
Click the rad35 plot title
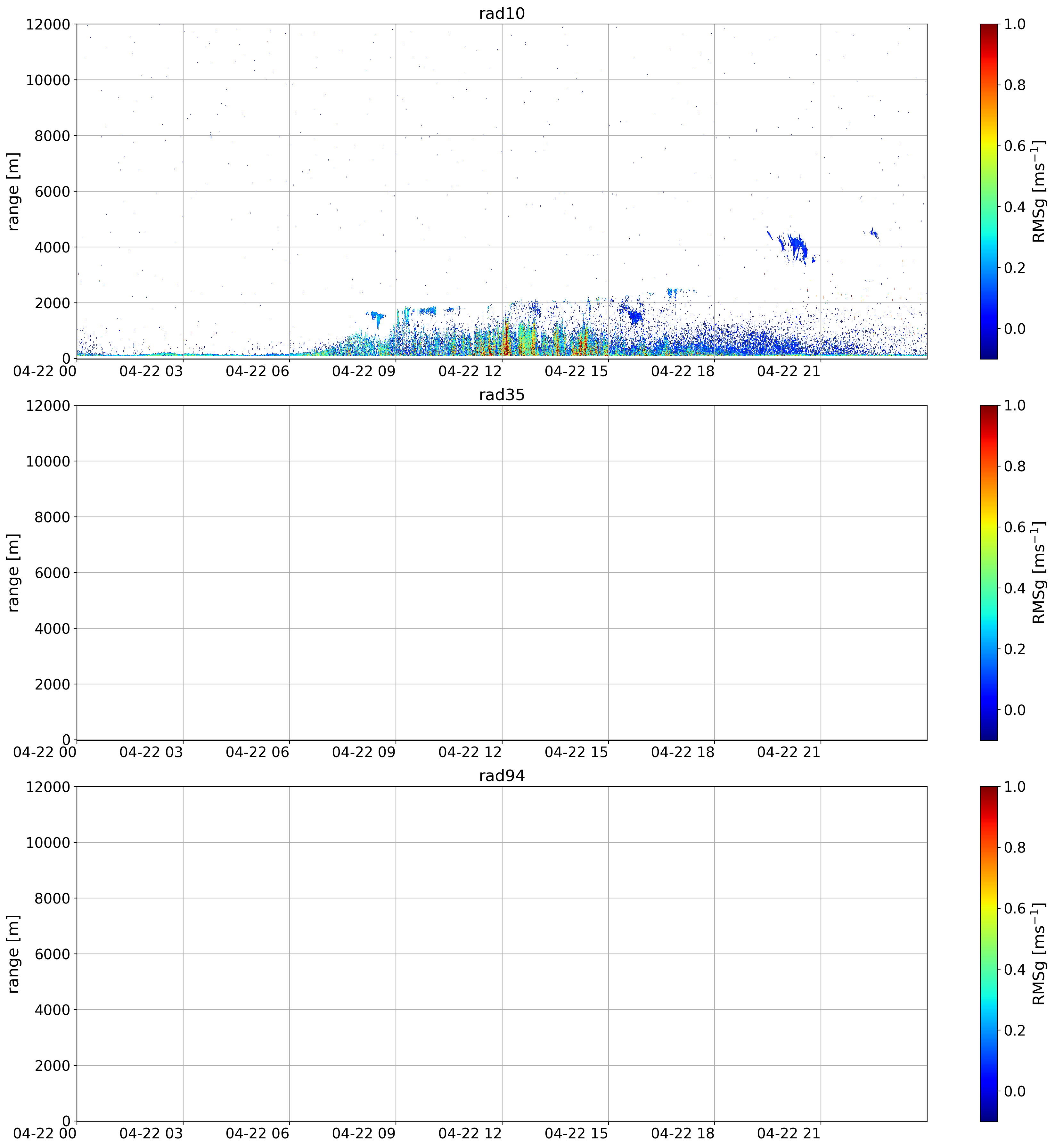coord(502,395)
